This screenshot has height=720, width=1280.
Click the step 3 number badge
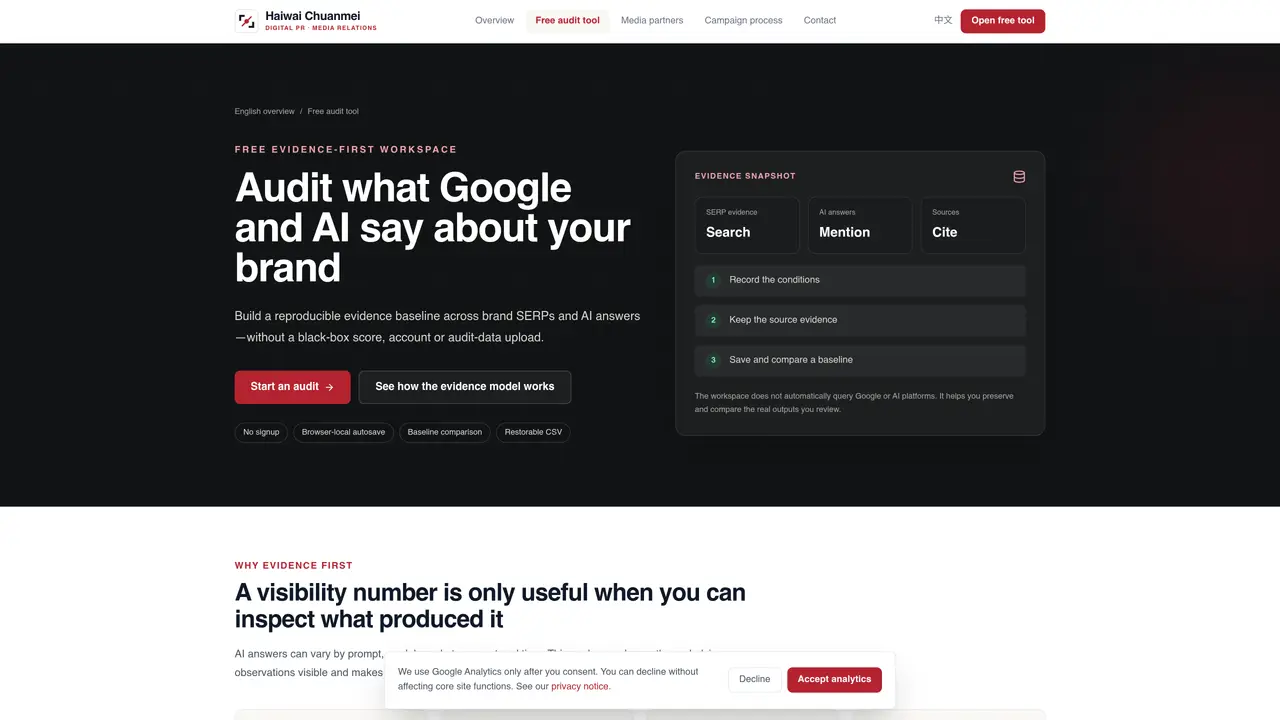coord(713,361)
